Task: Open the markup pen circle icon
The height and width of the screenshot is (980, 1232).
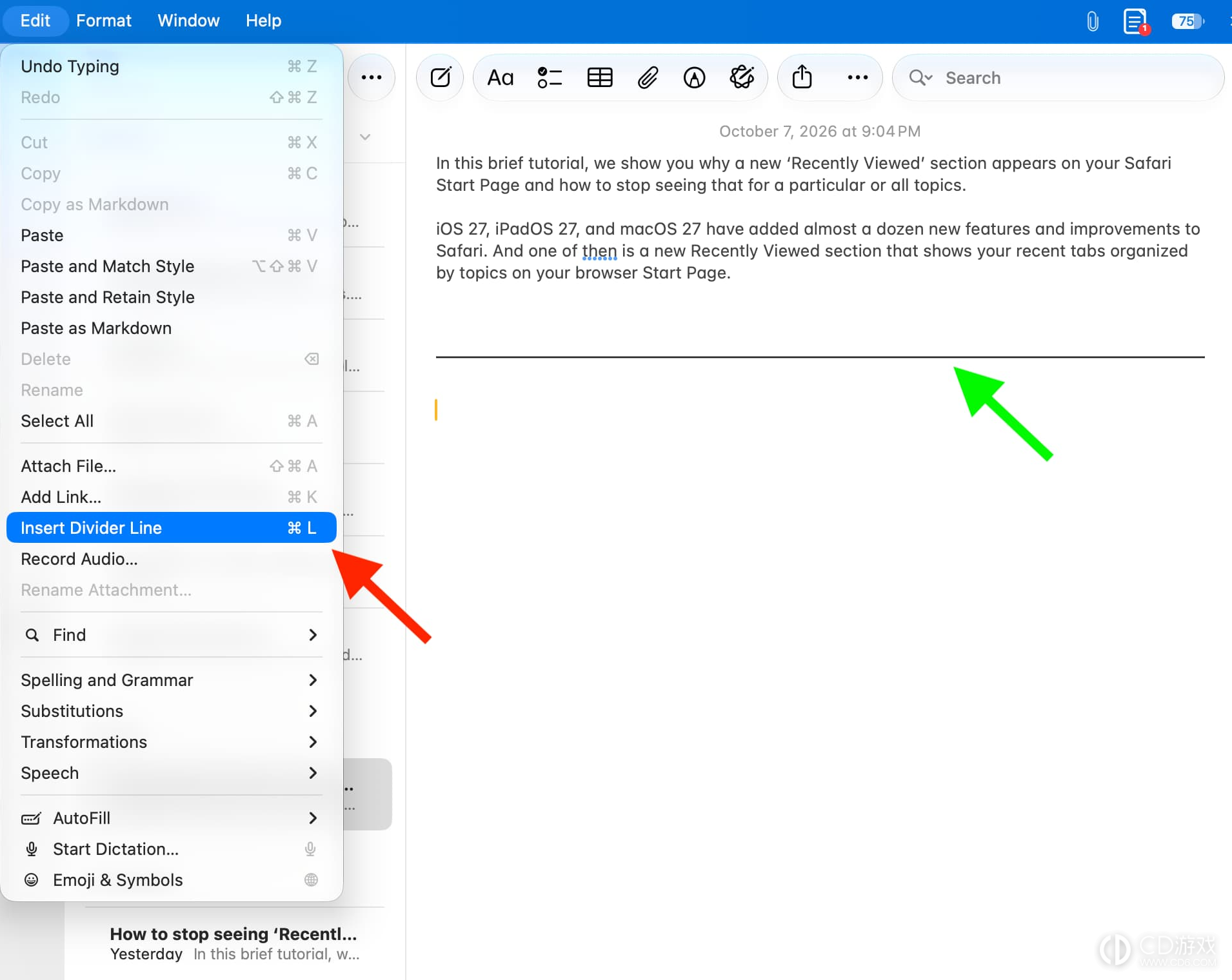Action: tap(694, 77)
